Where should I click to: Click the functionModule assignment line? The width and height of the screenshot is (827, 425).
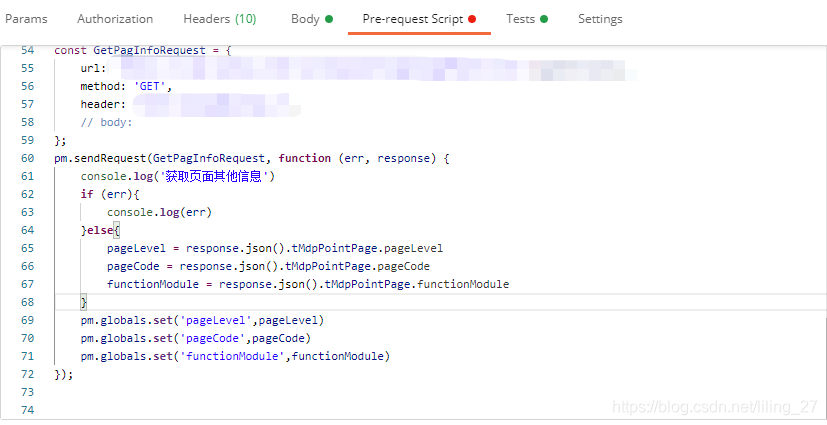(308, 284)
